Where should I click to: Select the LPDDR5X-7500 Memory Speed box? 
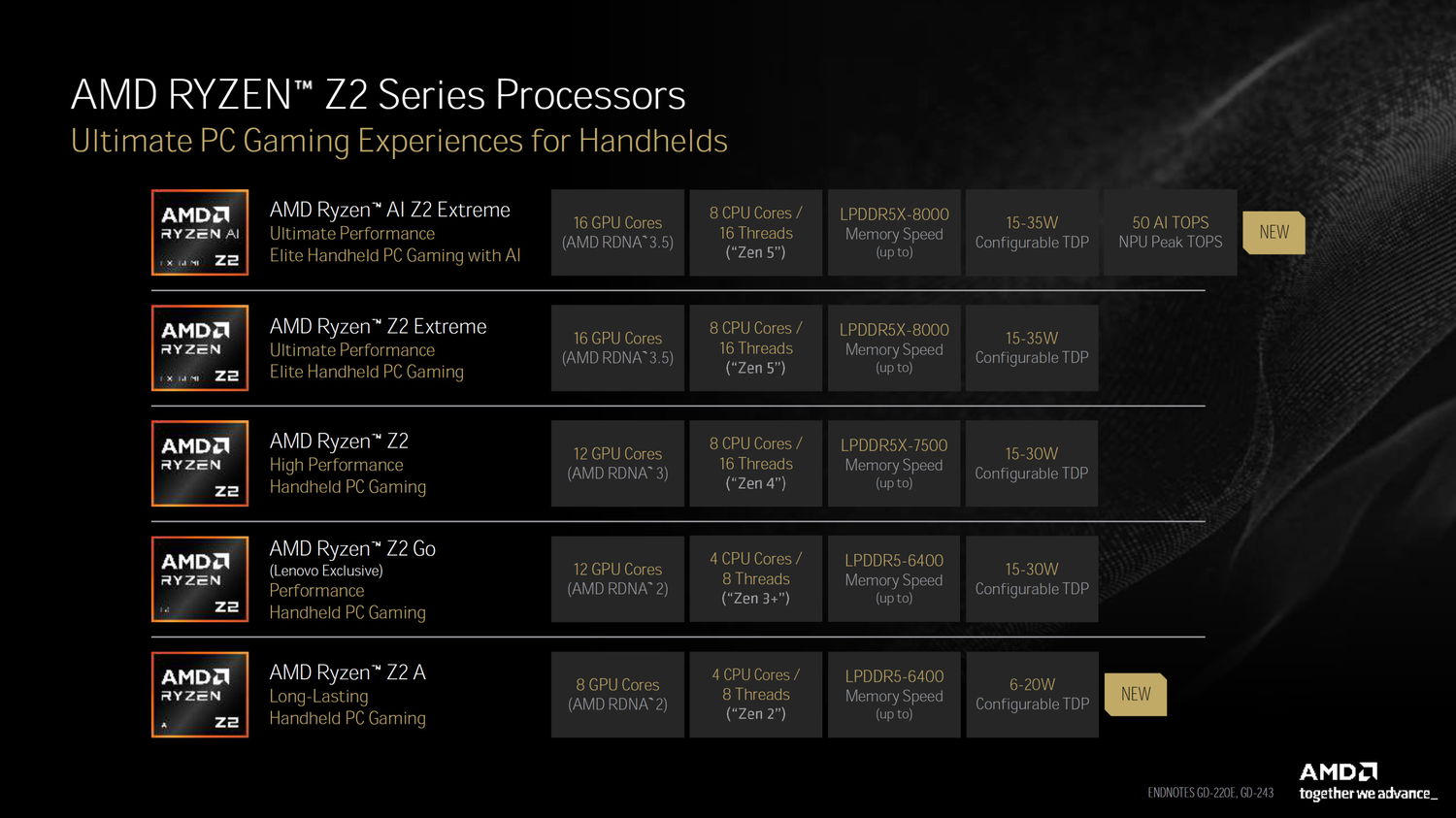coord(894,464)
